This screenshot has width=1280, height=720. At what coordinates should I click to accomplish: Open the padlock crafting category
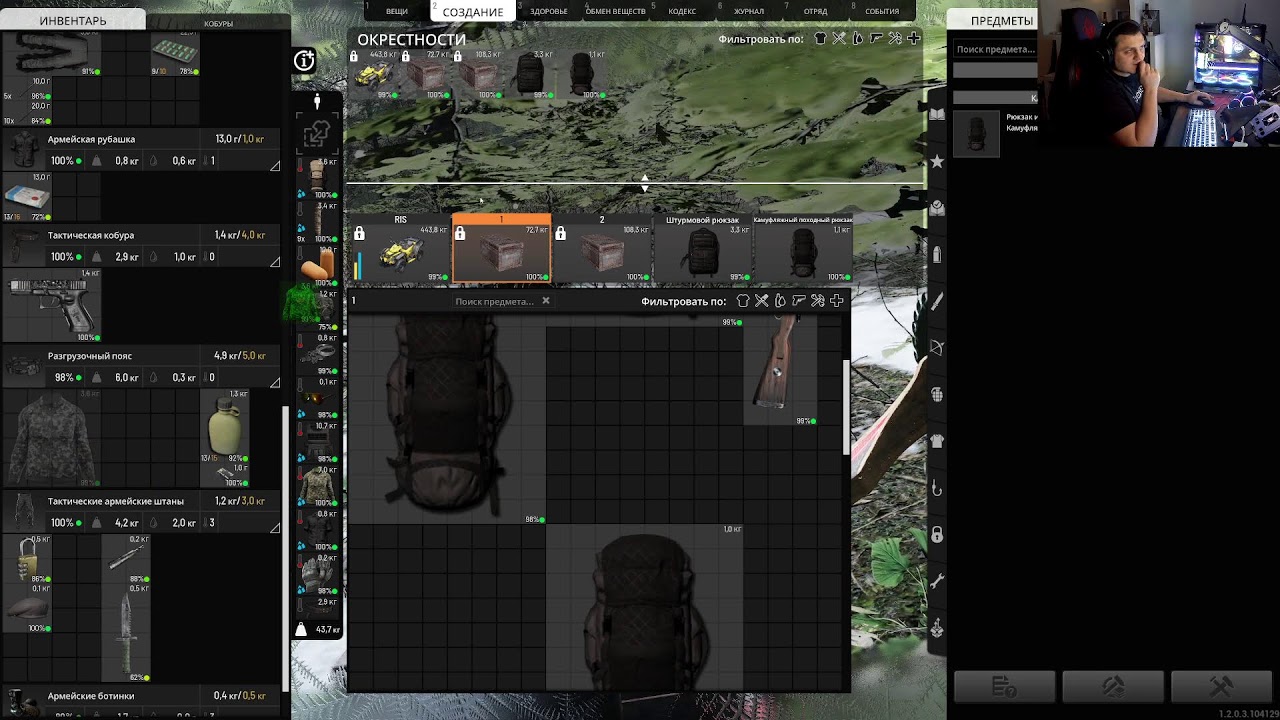tap(937, 535)
